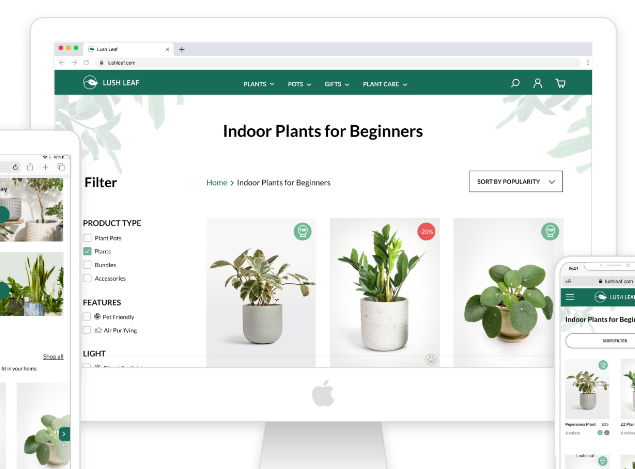Click green next arrow on tablet carousel
635x469 pixels.
pyautogui.click(x=64, y=434)
